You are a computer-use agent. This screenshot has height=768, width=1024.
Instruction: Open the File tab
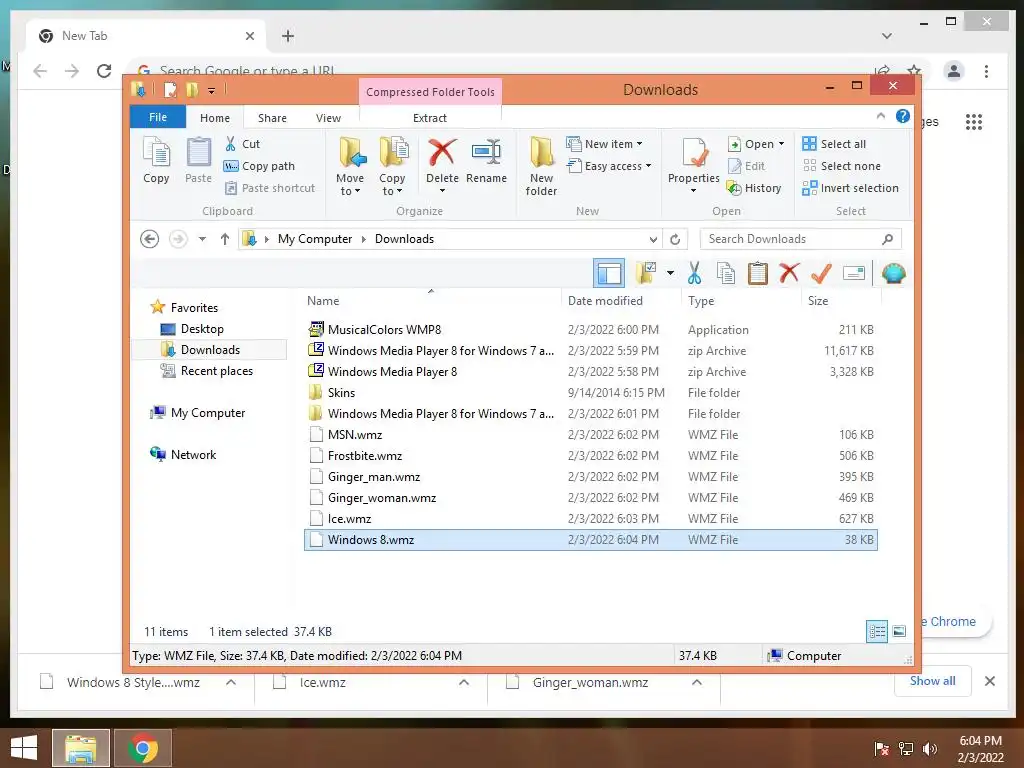coord(158,117)
